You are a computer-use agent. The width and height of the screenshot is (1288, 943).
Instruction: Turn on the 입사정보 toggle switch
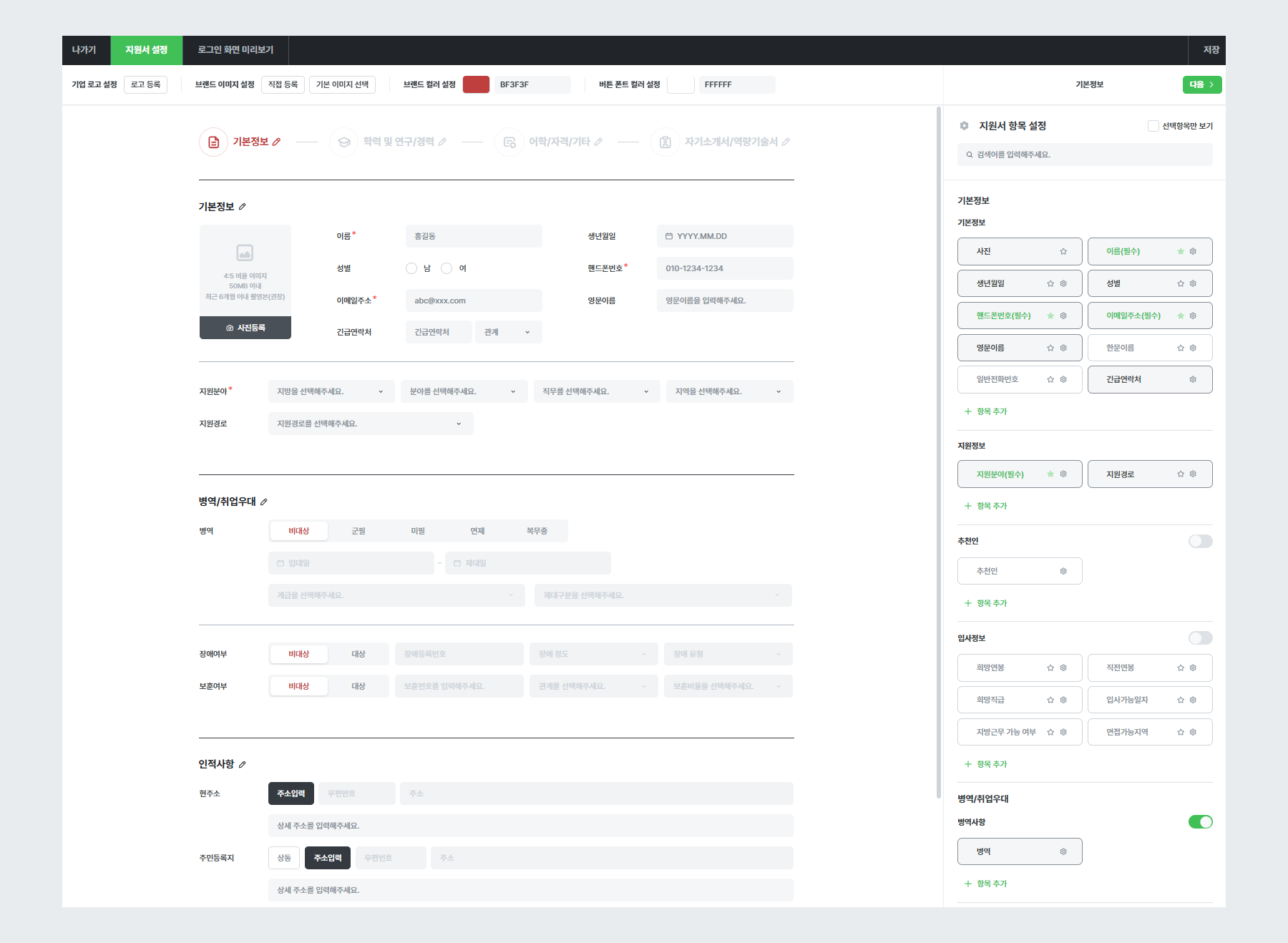1201,637
